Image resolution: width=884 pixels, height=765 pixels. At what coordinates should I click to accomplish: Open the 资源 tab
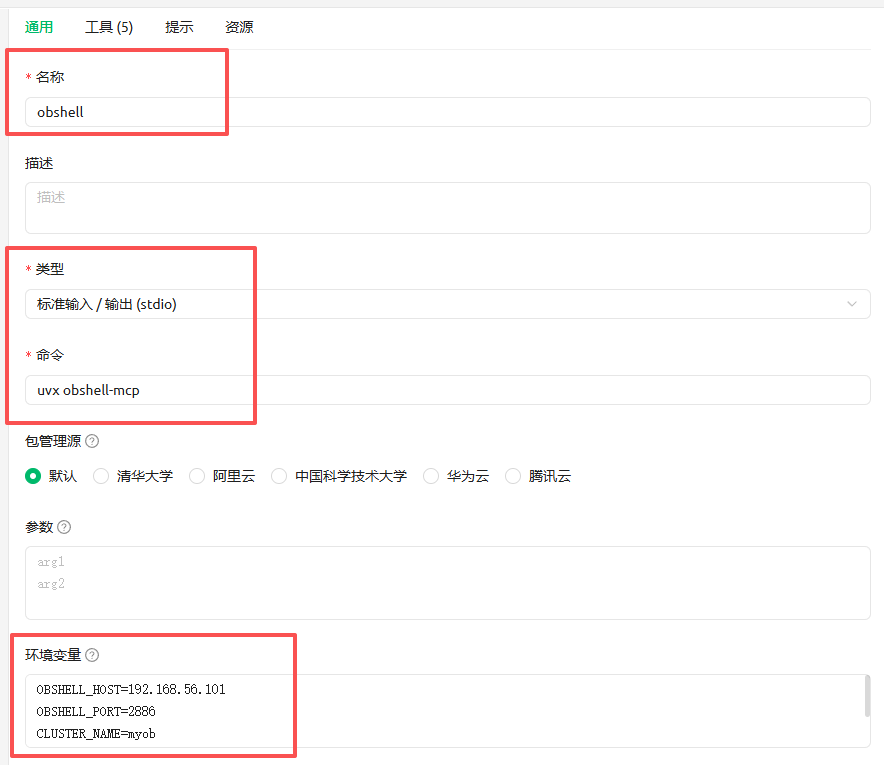[x=239, y=27]
